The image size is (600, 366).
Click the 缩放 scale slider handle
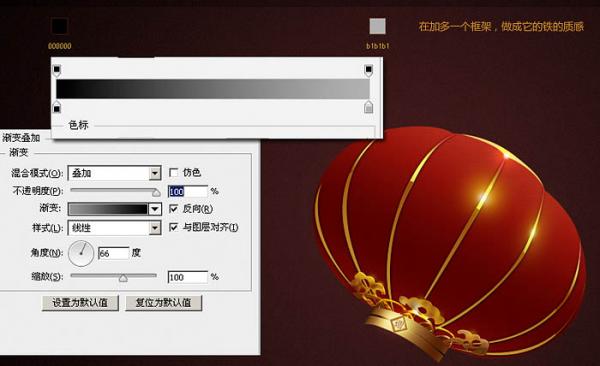point(123,278)
